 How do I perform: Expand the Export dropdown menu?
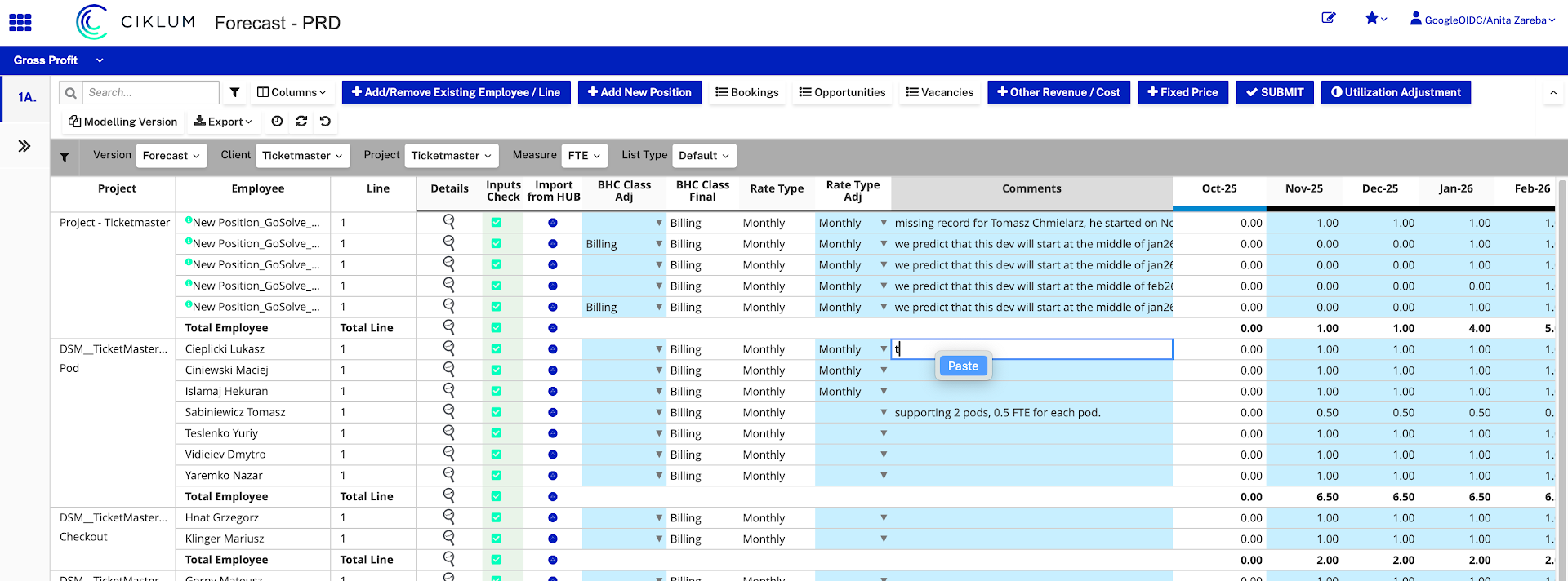pyautogui.click(x=223, y=122)
